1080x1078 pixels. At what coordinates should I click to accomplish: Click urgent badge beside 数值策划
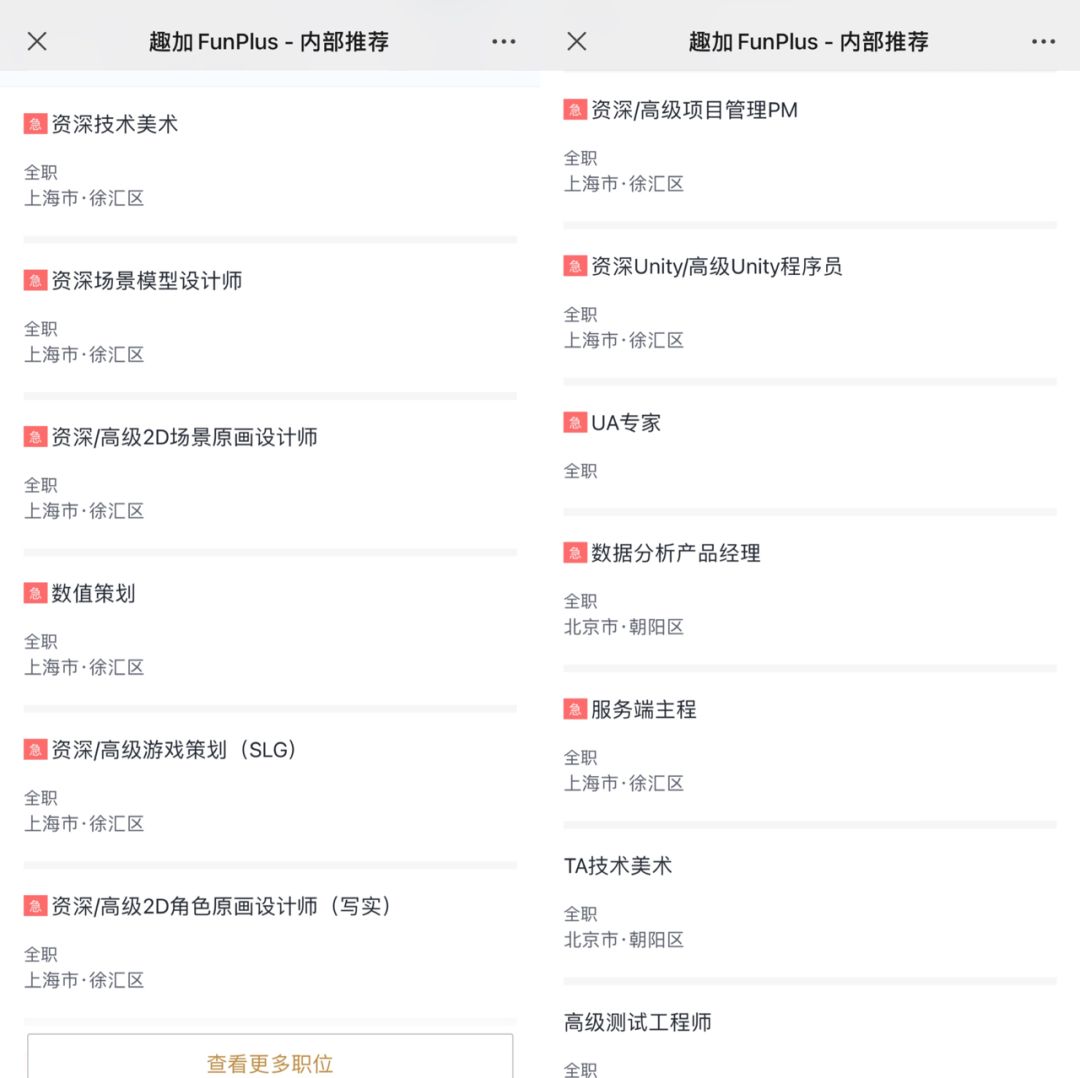(x=36, y=593)
